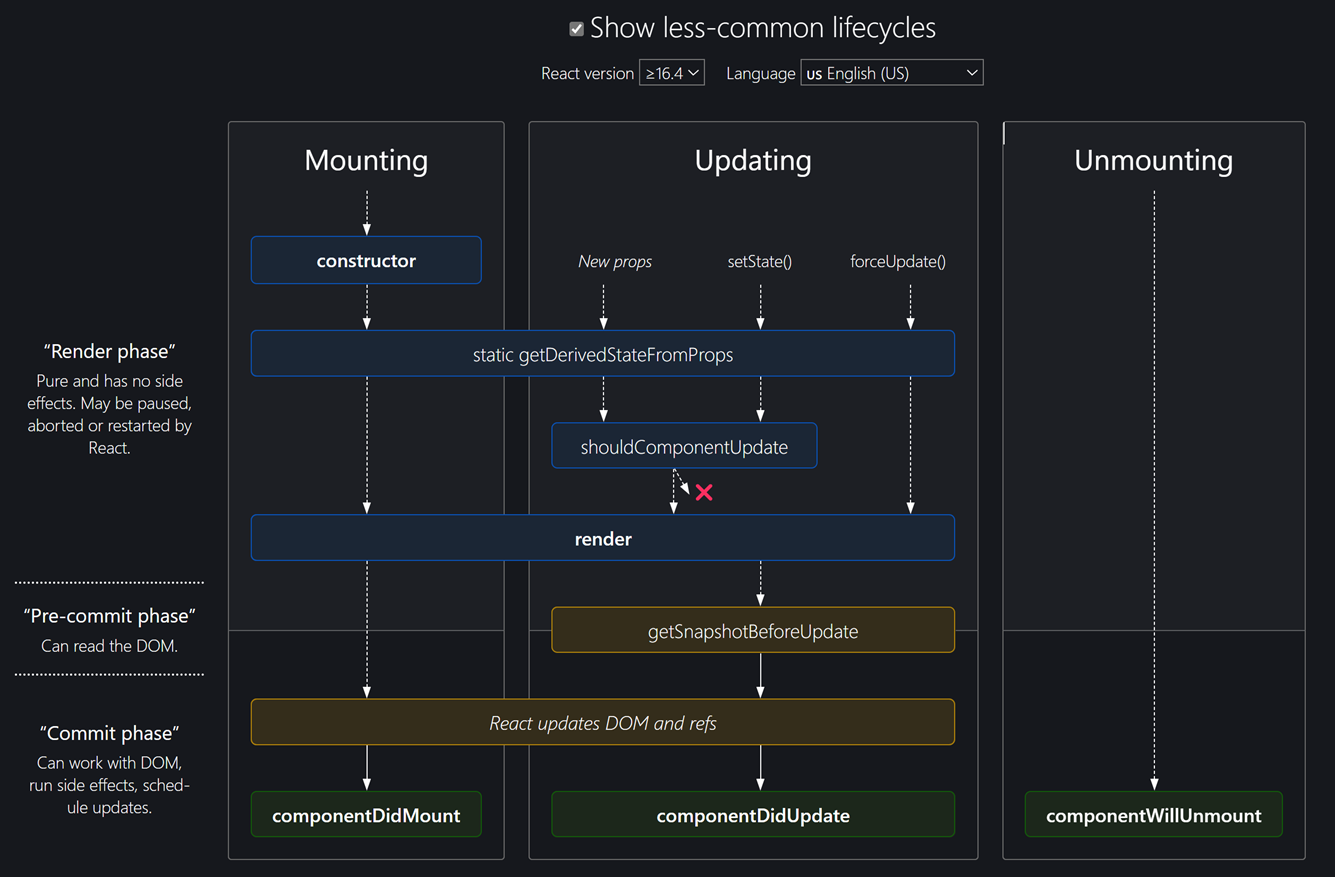Viewport: 1335px width, 877px height.
Task: Click the constructor lifecycle box
Action: pyautogui.click(x=366, y=260)
